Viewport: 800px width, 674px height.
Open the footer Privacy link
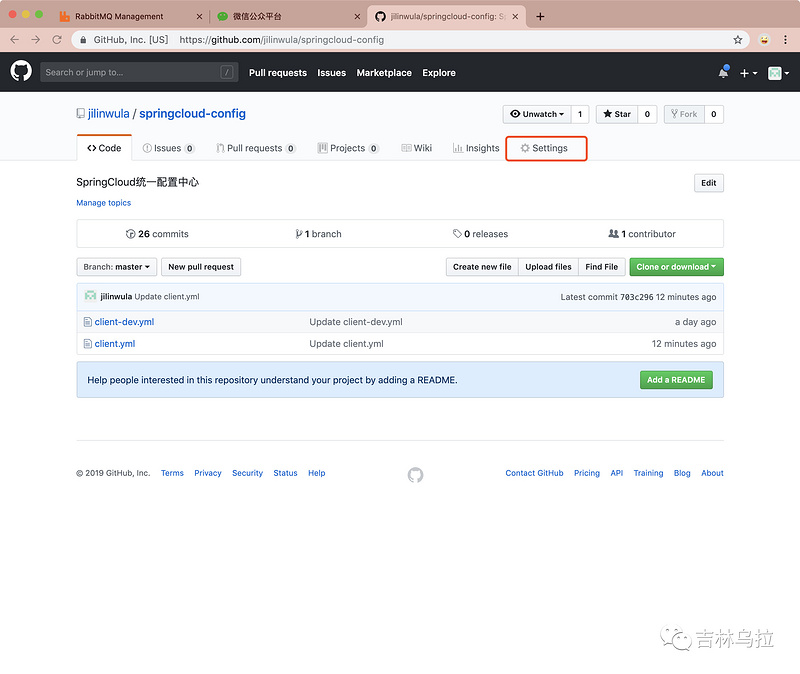pyautogui.click(x=208, y=473)
